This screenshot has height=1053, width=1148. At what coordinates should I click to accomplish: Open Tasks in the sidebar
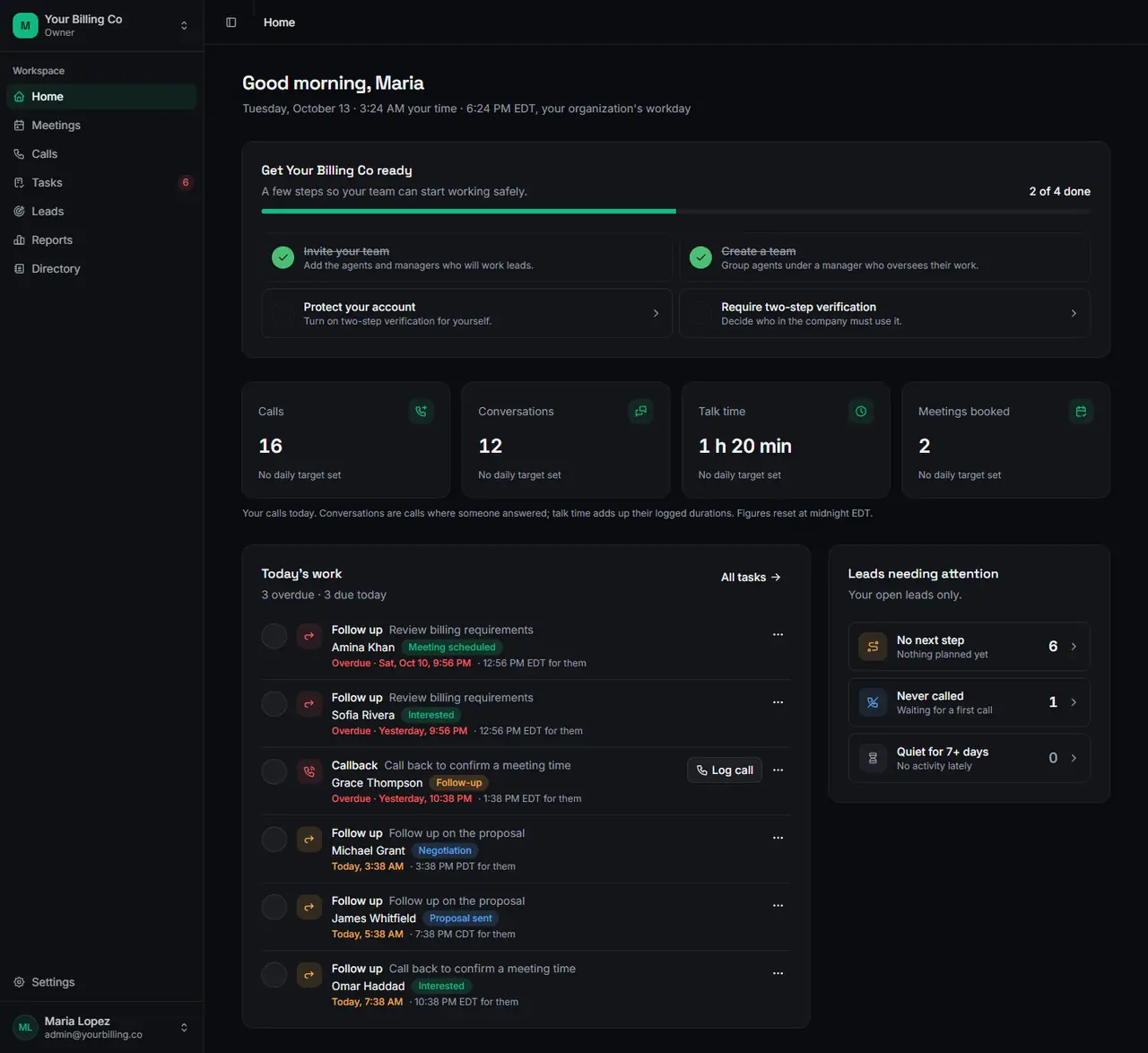(x=101, y=183)
